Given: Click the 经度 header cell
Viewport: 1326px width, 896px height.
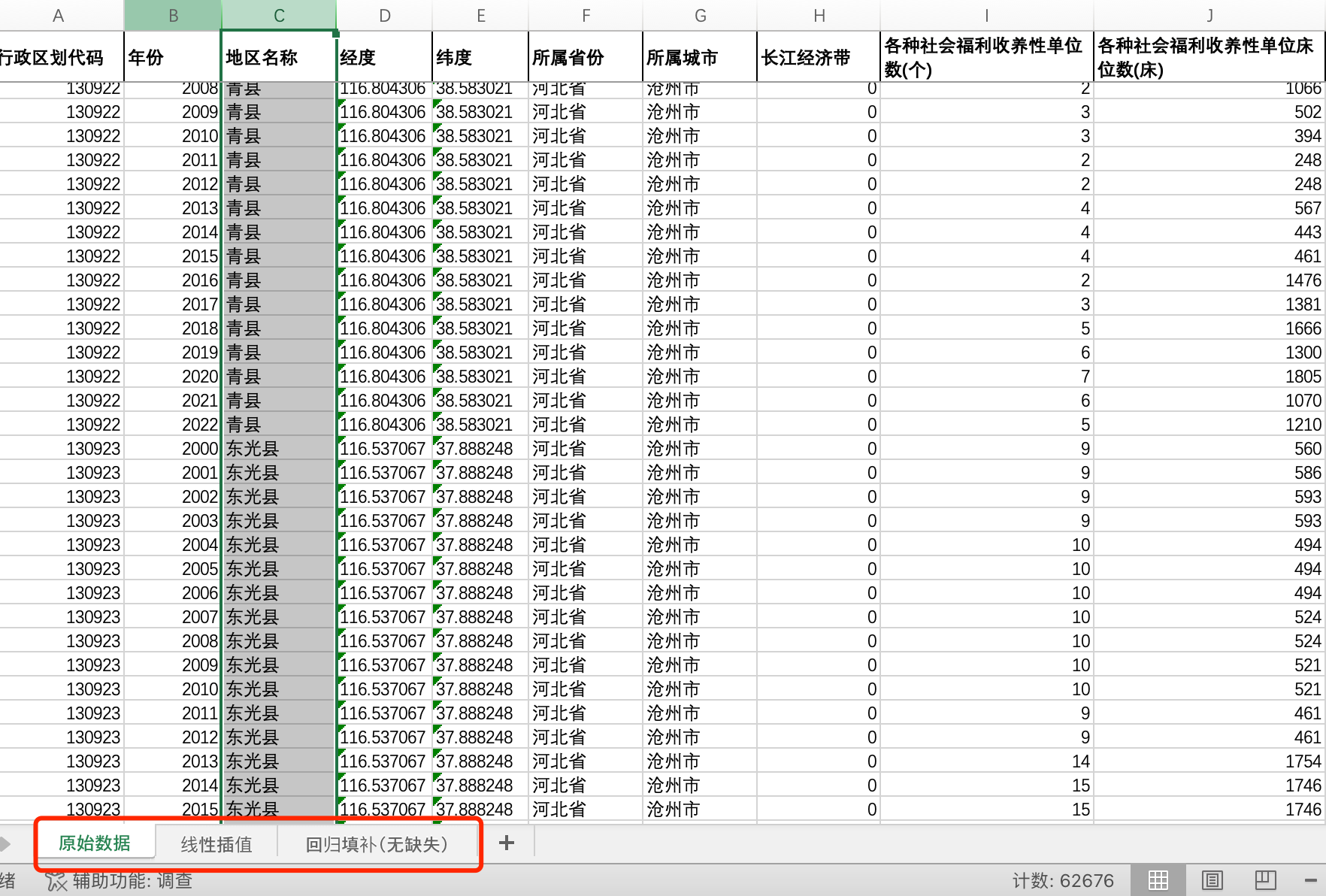Looking at the screenshot, I should [384, 57].
